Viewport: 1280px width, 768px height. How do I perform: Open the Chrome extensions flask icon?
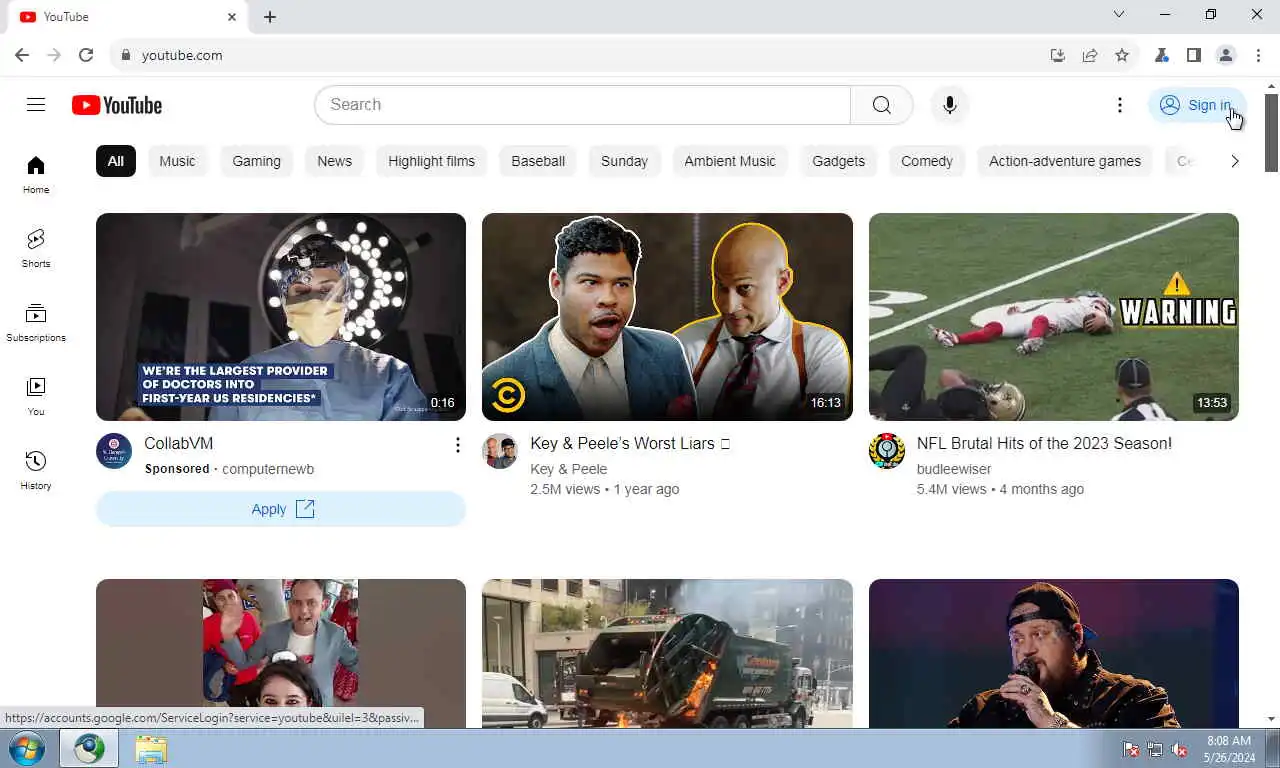pos(1162,55)
